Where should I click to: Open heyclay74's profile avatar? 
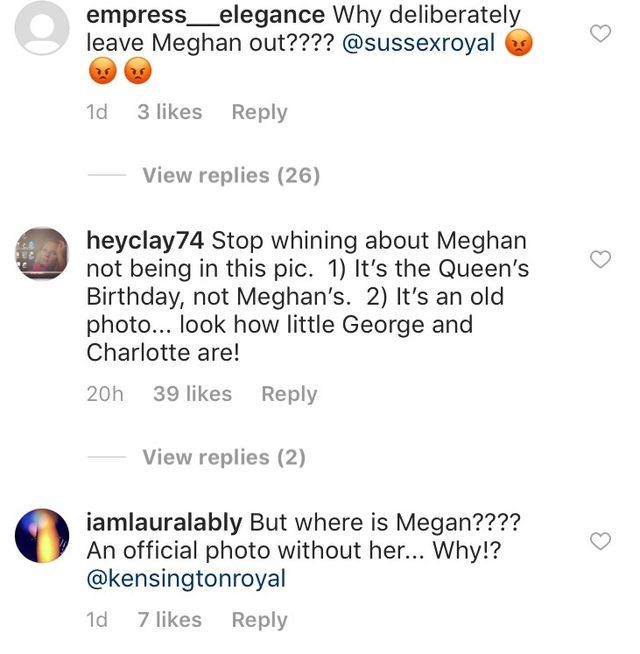[43, 254]
